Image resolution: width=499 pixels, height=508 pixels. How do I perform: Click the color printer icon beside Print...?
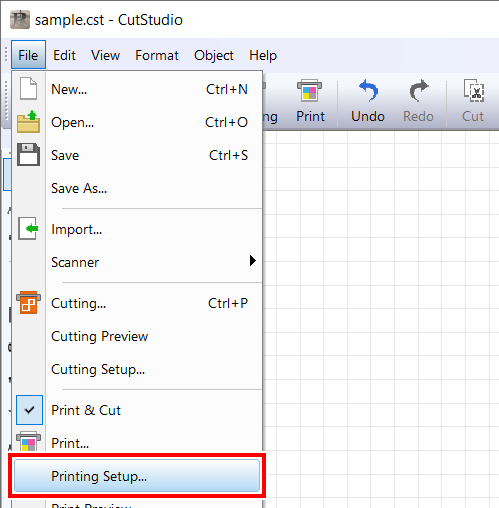click(28, 442)
